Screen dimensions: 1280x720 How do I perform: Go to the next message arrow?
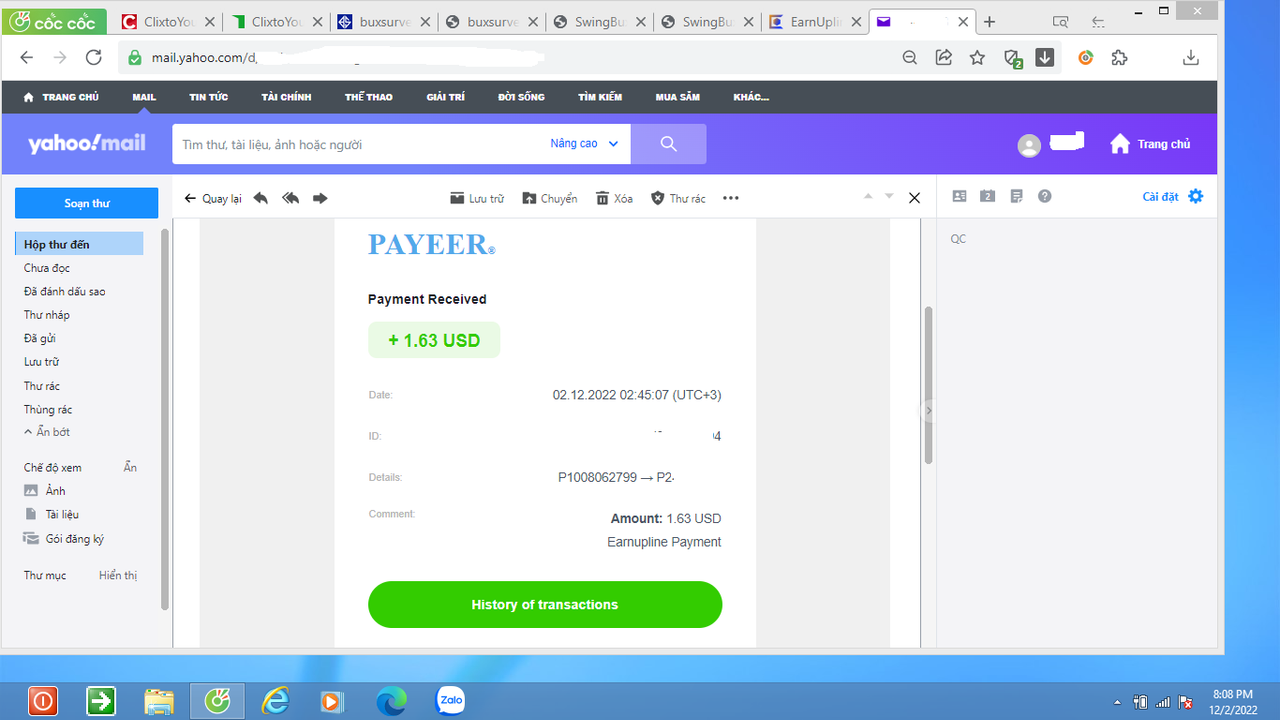[889, 197]
